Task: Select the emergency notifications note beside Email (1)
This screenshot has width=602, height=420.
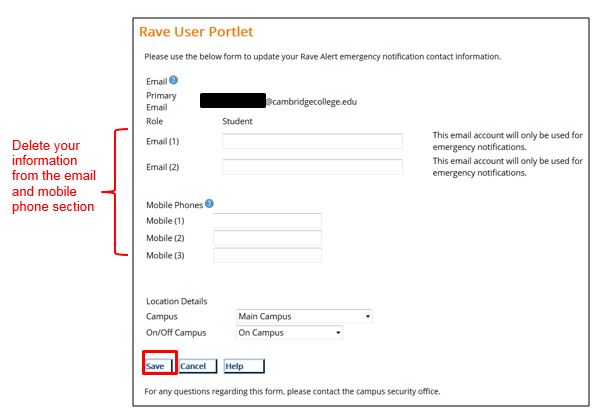Action: pyautogui.click(x=508, y=141)
